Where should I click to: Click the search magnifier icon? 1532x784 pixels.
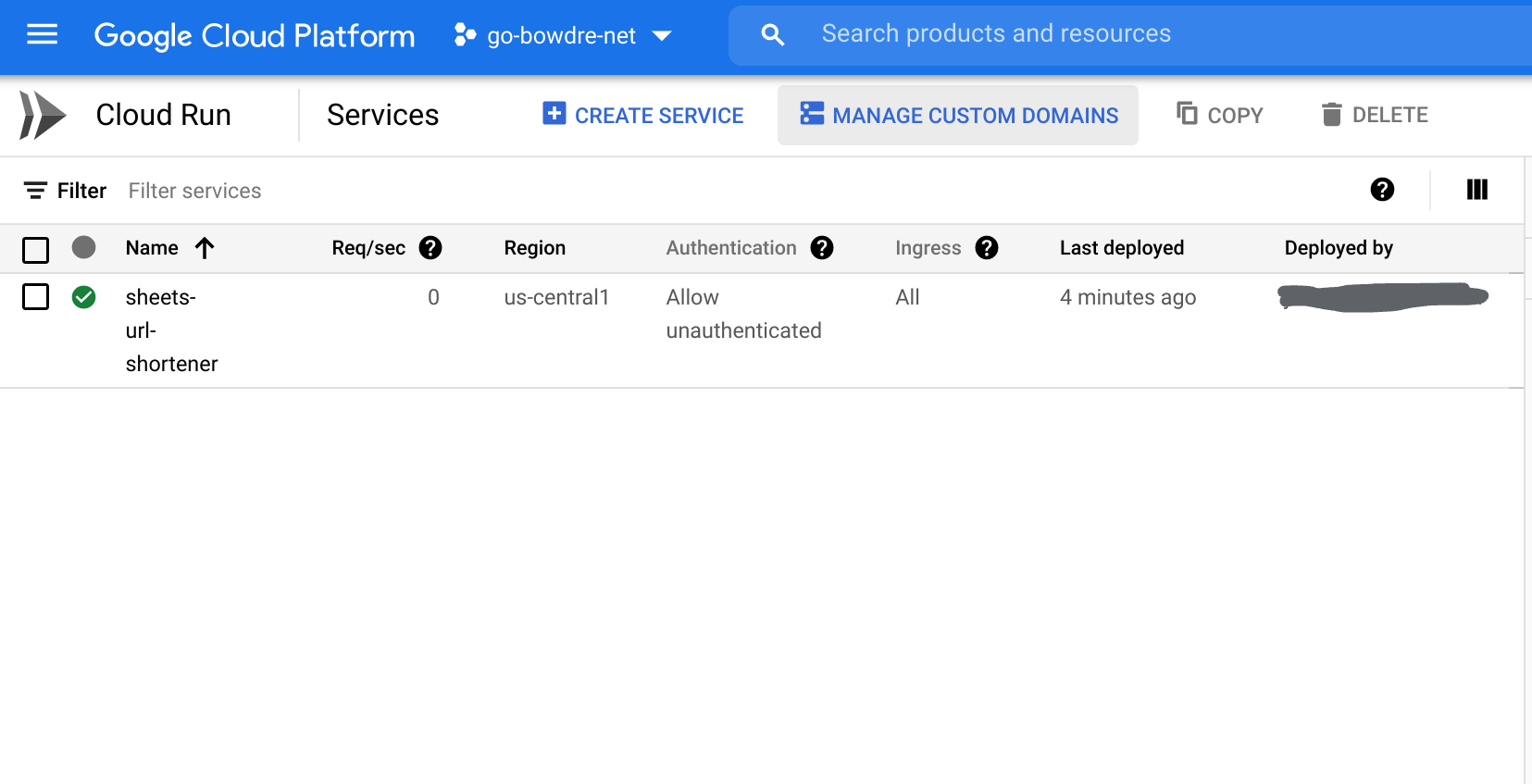(x=772, y=35)
